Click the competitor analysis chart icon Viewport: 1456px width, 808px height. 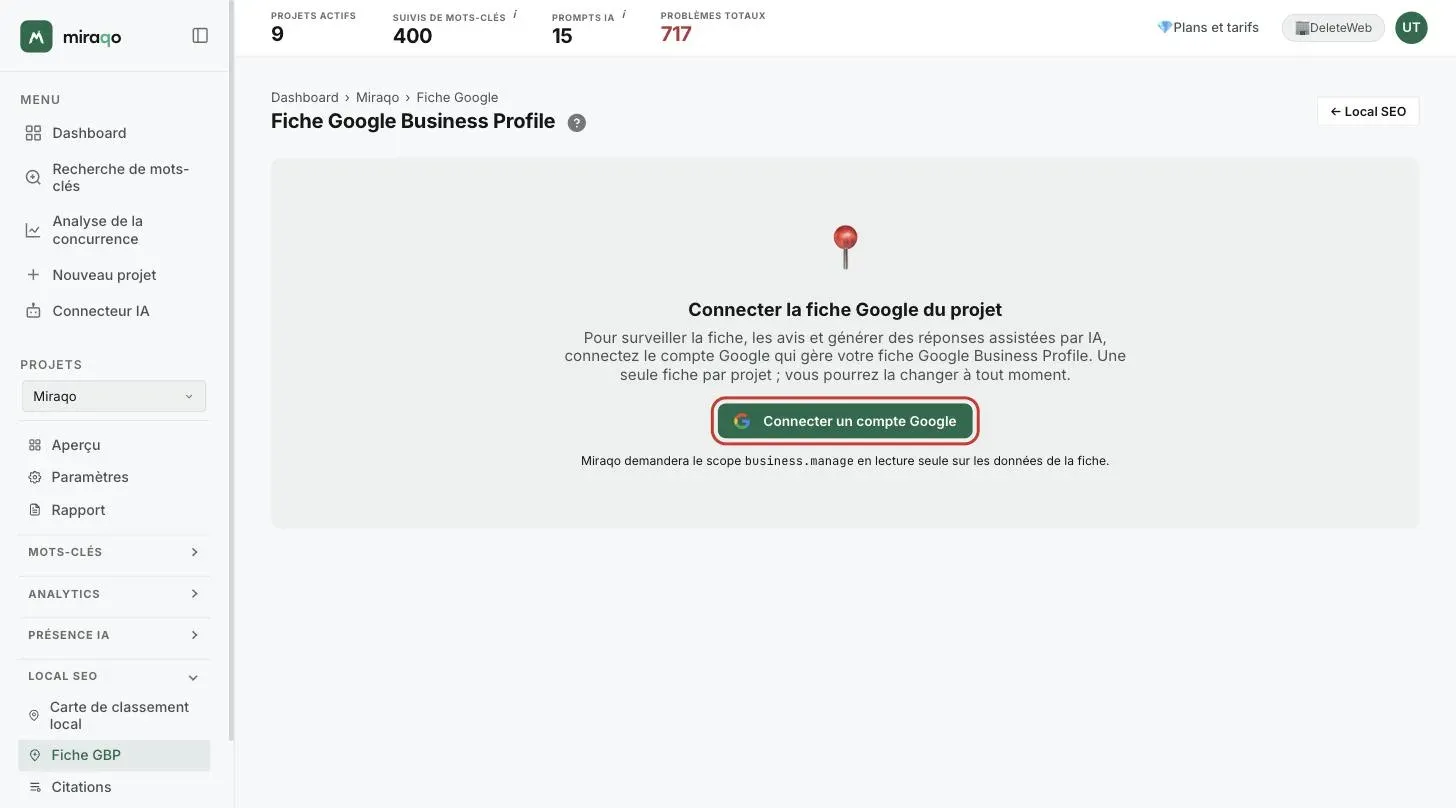(x=33, y=230)
